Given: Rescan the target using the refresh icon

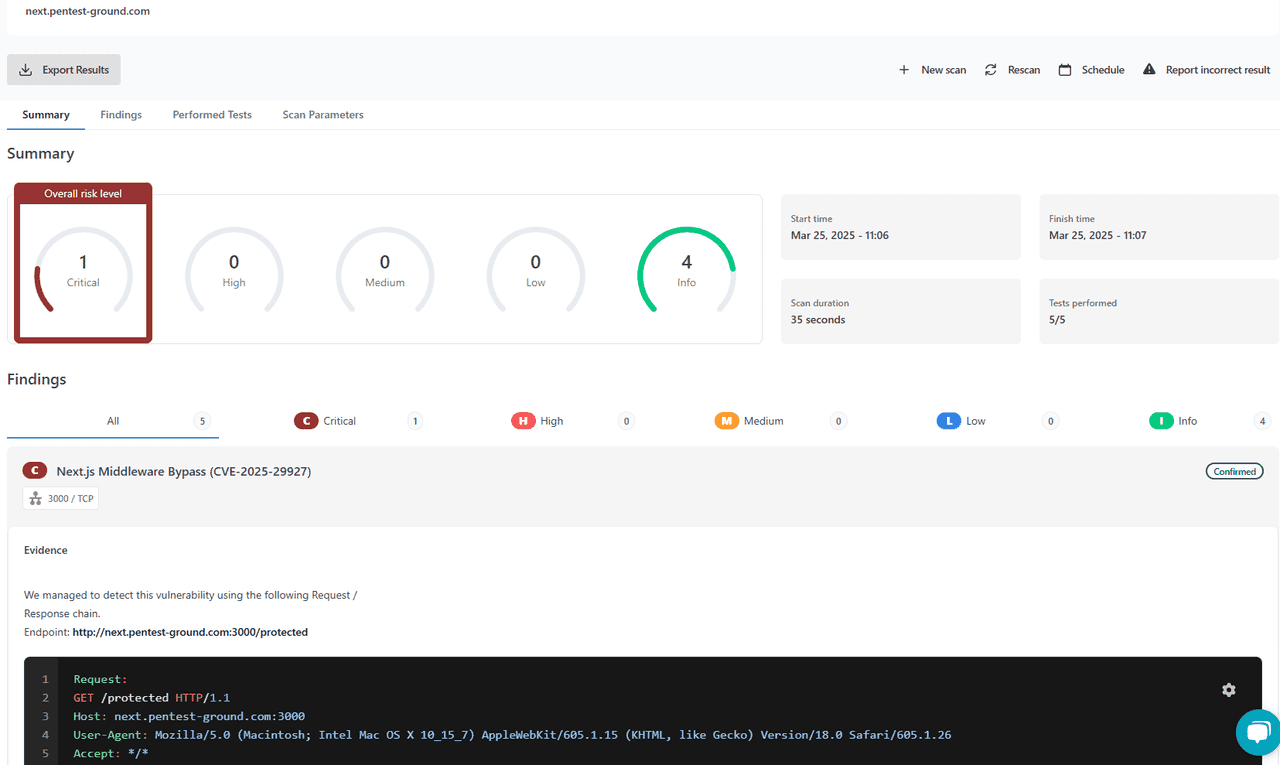Looking at the screenshot, I should click(991, 69).
